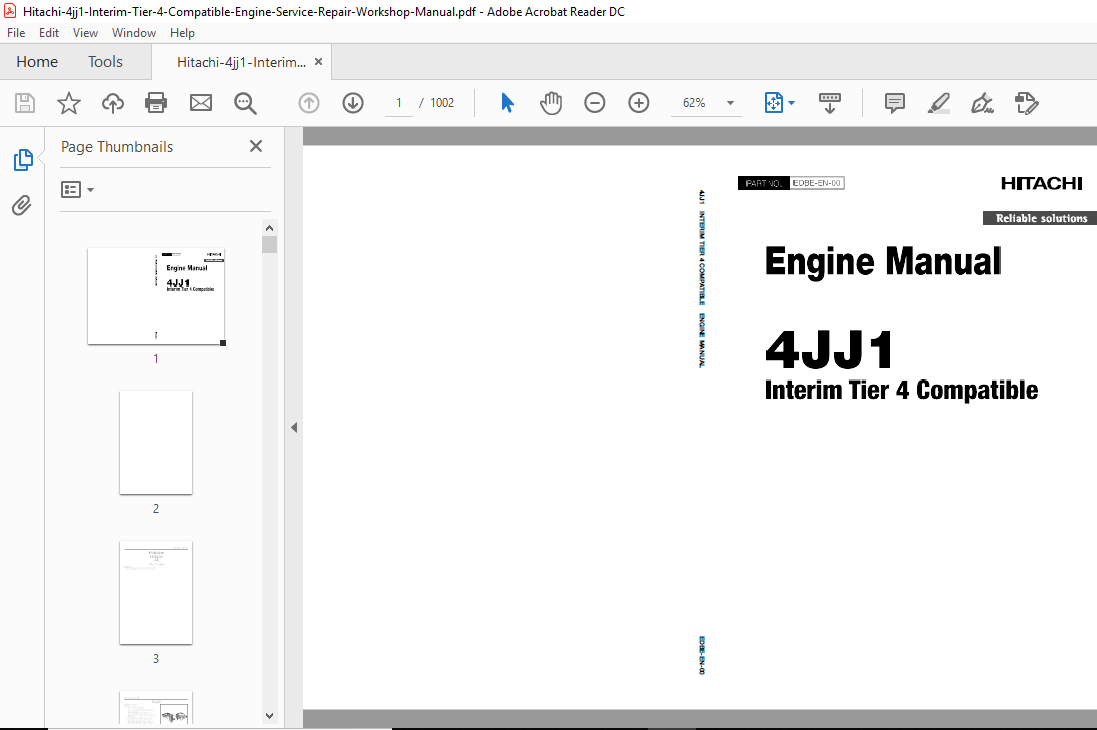Viewport: 1097px width, 730px height.
Task: Open the find text search icon
Action: tap(245, 103)
